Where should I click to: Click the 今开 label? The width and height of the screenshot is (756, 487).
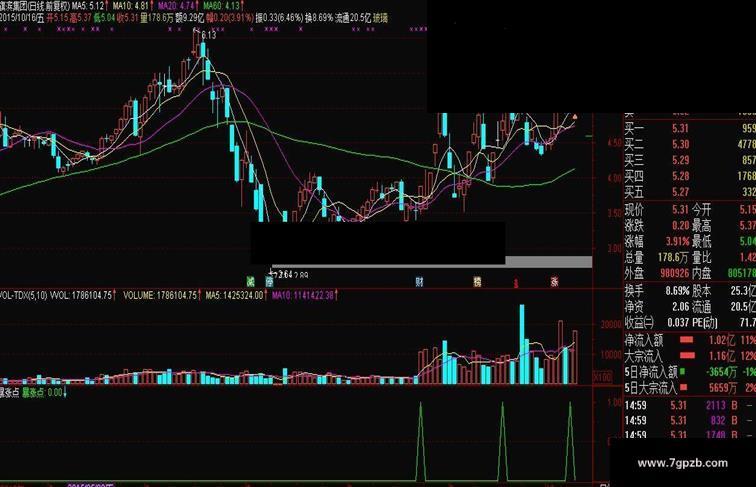click(702, 210)
